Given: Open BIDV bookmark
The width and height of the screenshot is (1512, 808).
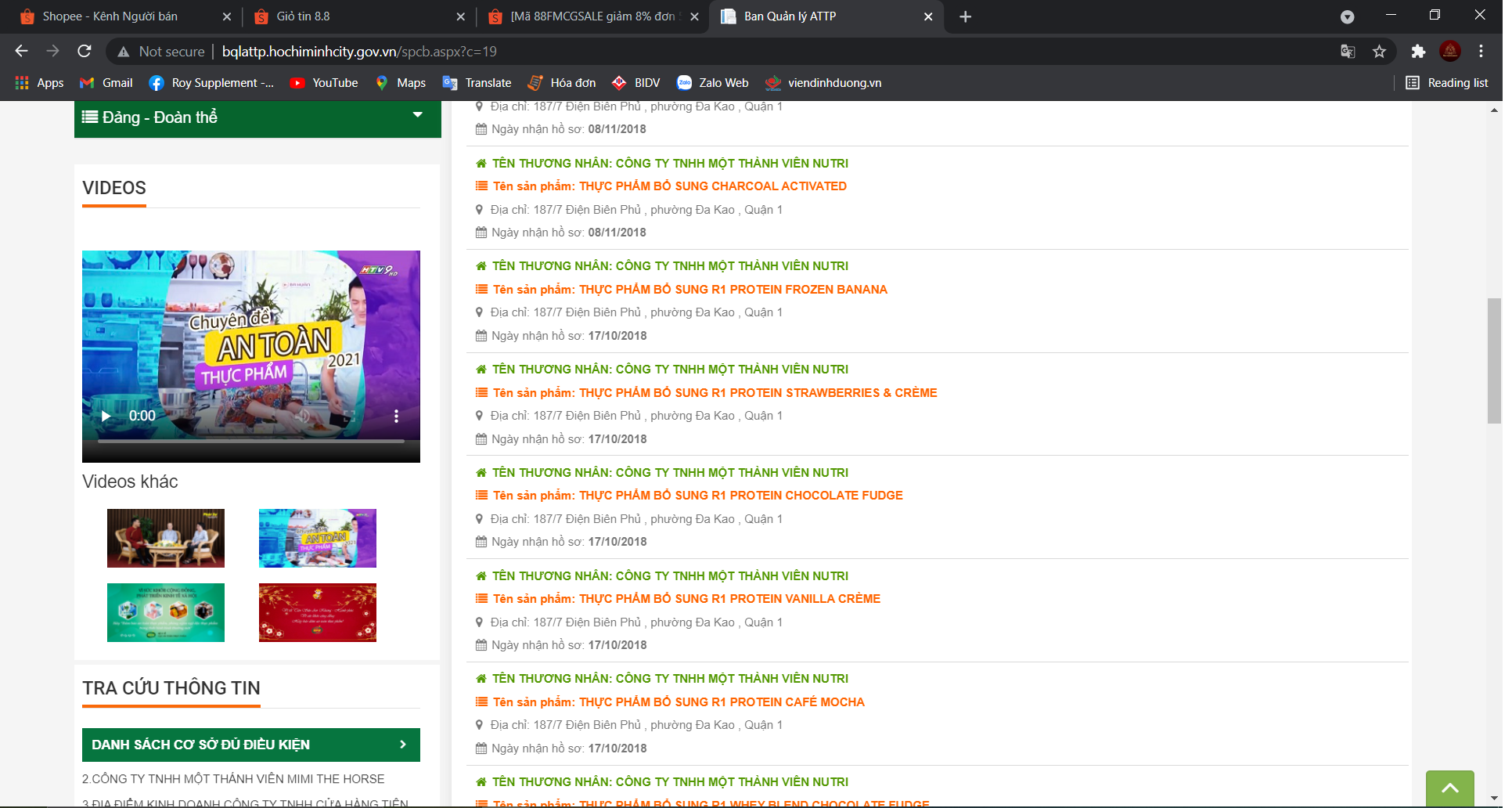Looking at the screenshot, I should click(x=635, y=83).
